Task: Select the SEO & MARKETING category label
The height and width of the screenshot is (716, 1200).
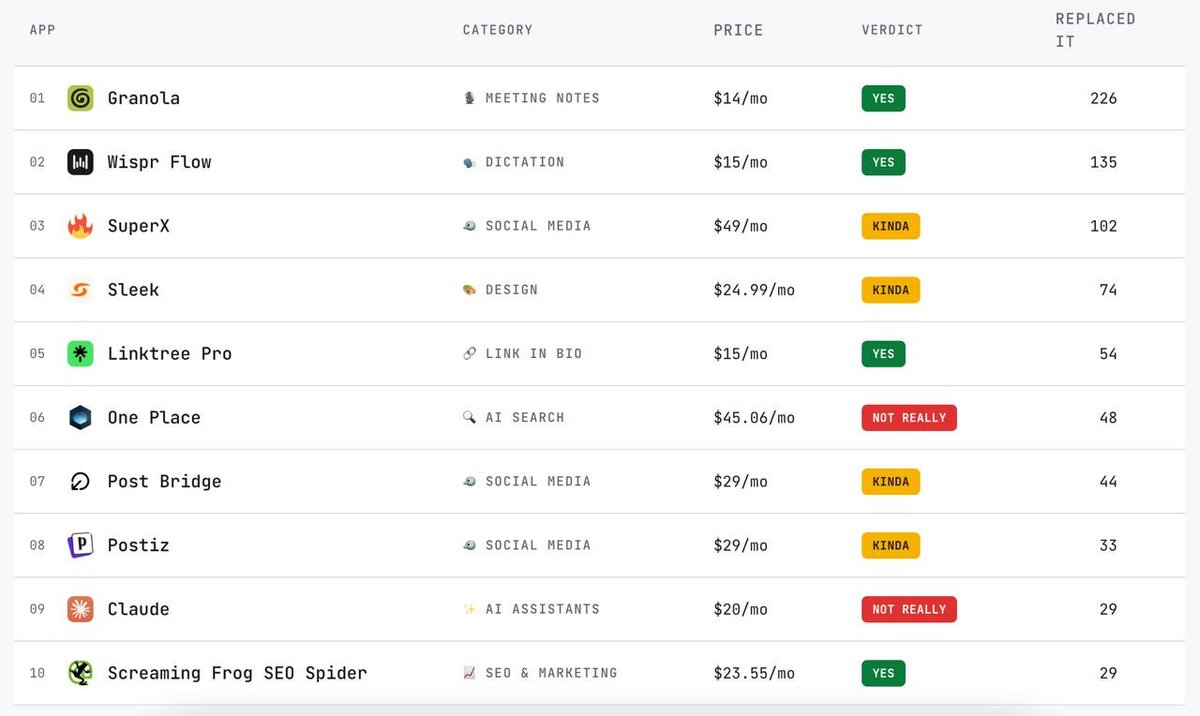Action: click(x=552, y=673)
